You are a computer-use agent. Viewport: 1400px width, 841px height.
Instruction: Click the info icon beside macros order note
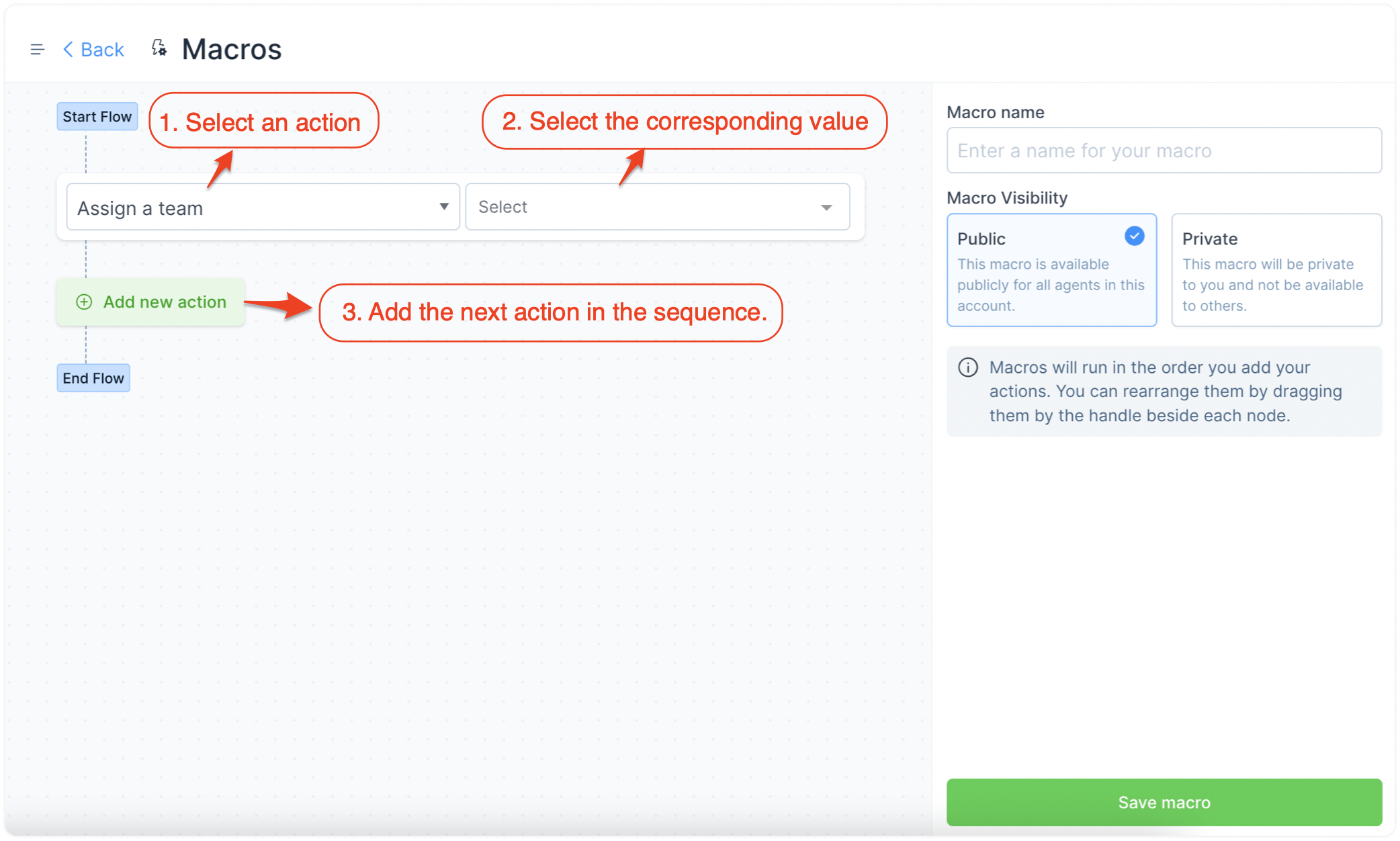click(x=968, y=368)
